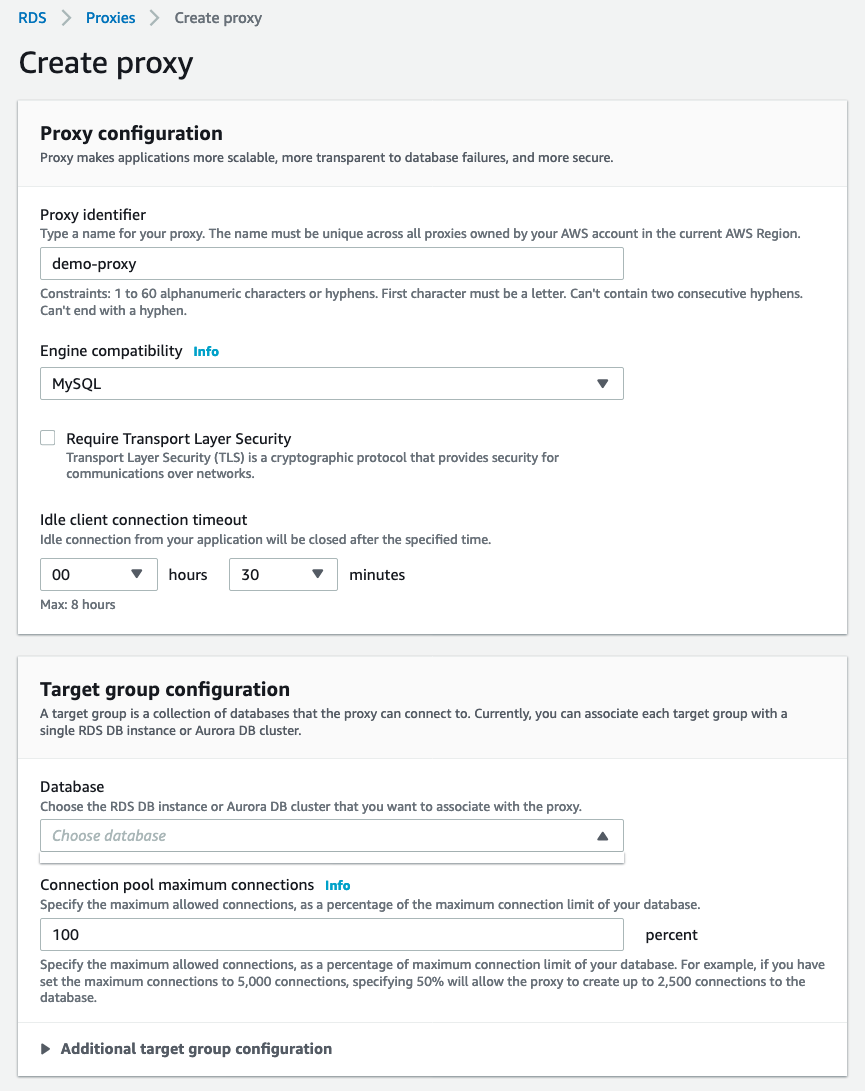Click the hours dropdown arrow icon
Screen dimensions: 865x1091
[x=137, y=574]
